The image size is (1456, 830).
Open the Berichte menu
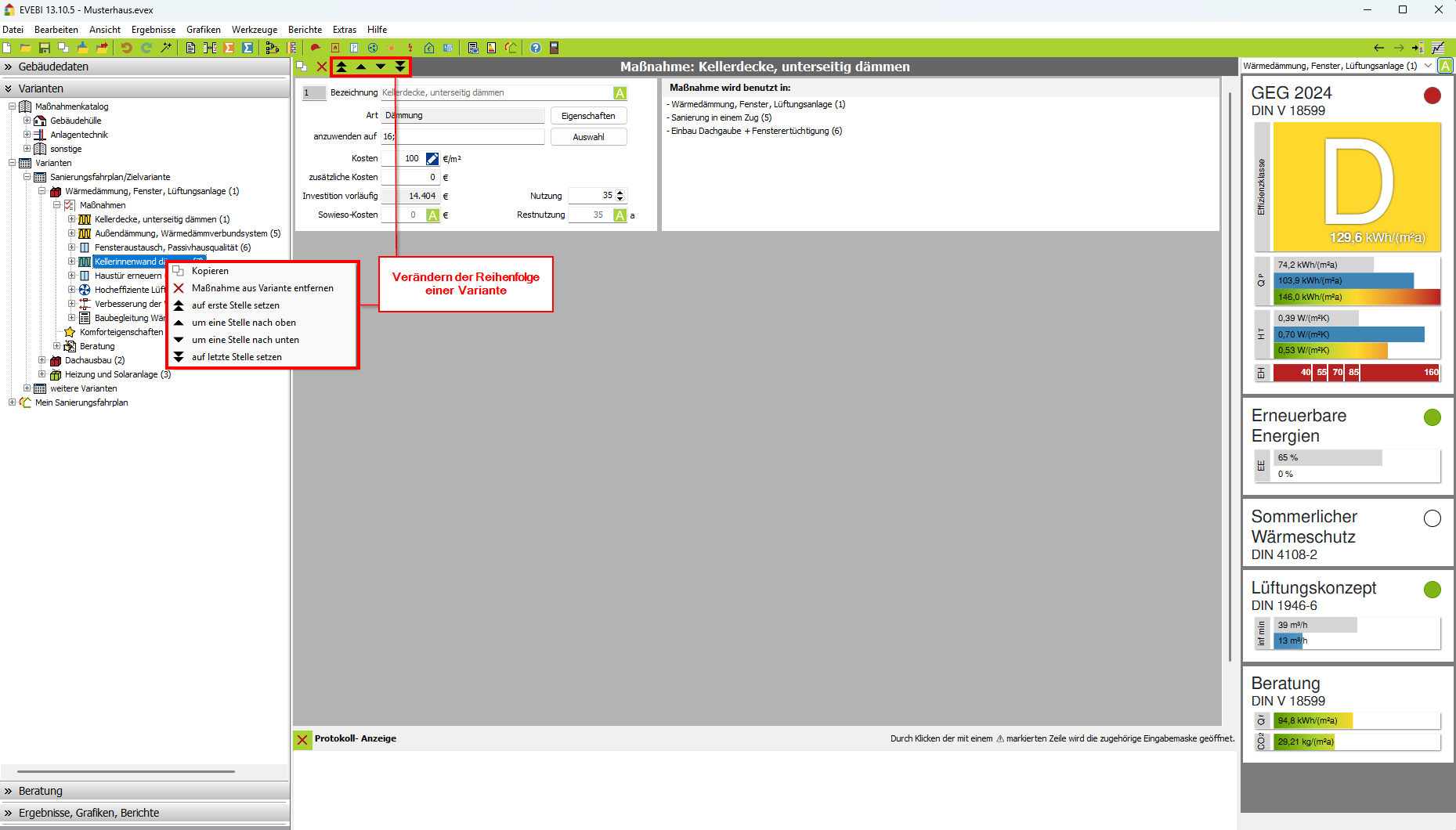pyautogui.click(x=305, y=30)
